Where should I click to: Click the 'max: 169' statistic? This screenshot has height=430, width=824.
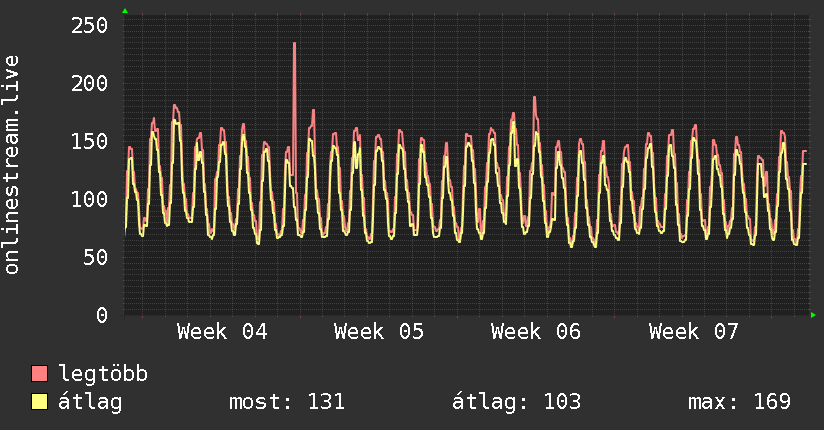click(739, 402)
